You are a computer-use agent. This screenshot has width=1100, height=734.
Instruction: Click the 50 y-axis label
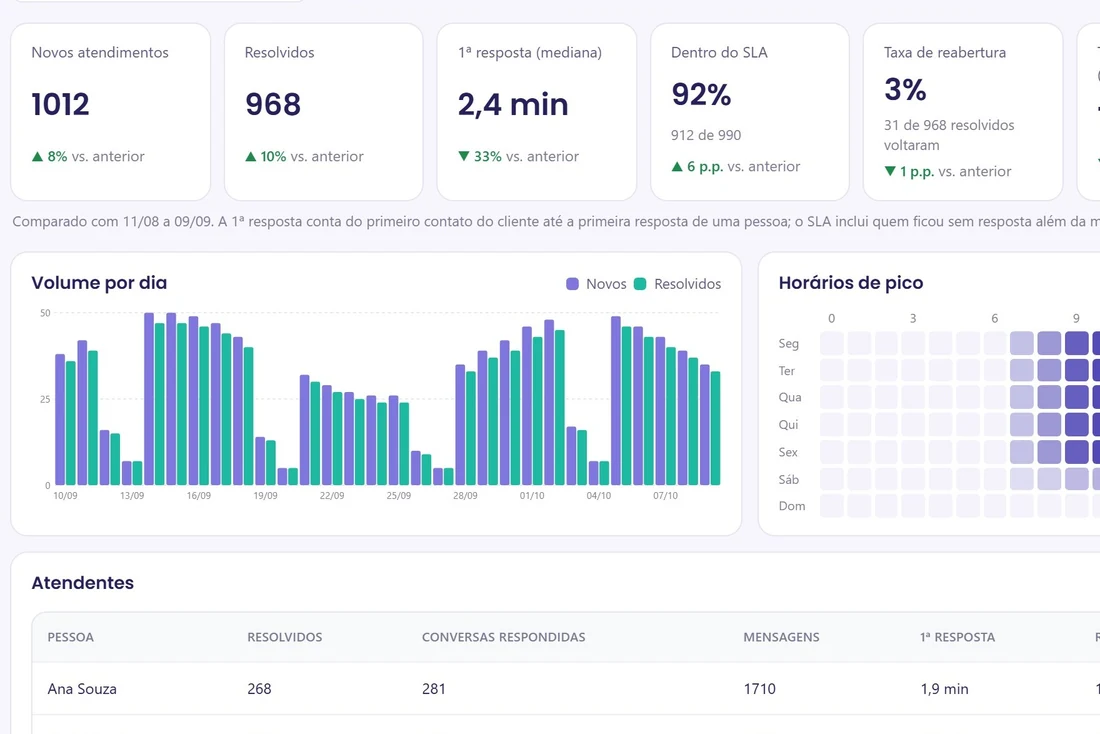[45, 313]
